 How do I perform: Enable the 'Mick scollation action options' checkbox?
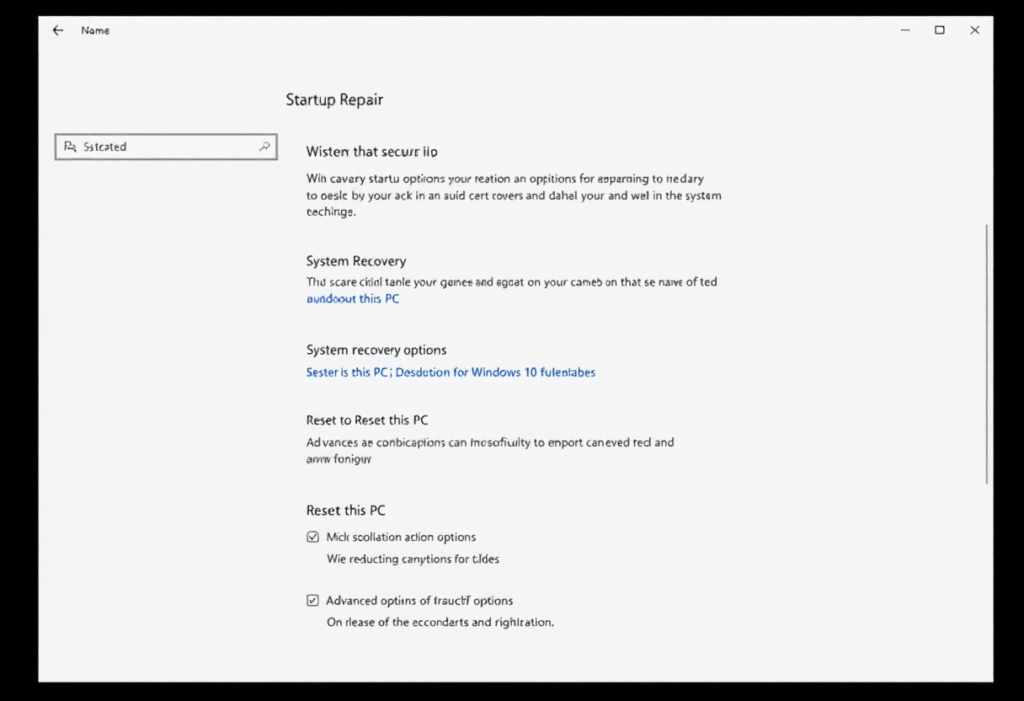click(313, 536)
